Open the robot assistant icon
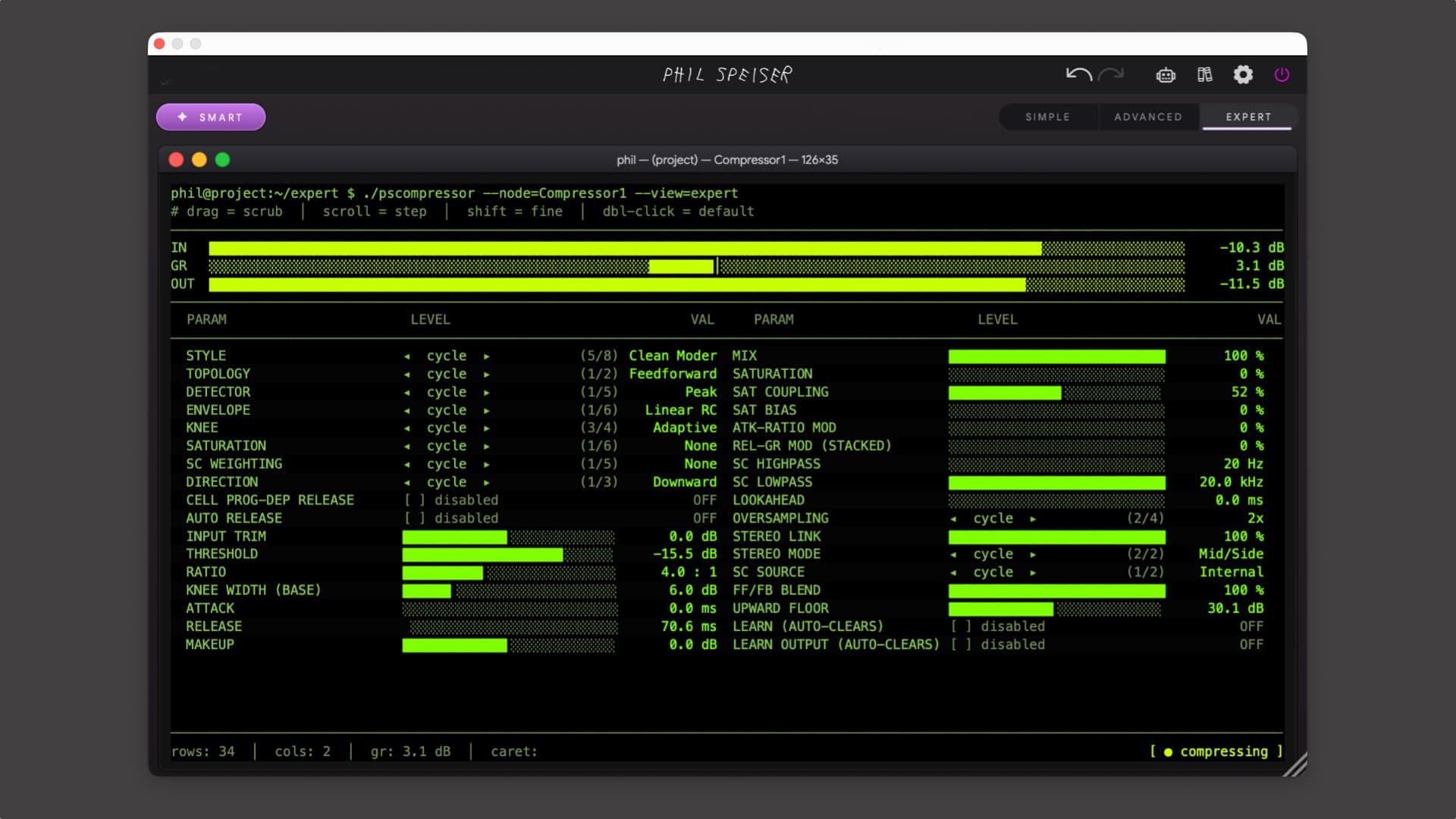The image size is (1456, 819). click(x=1166, y=74)
